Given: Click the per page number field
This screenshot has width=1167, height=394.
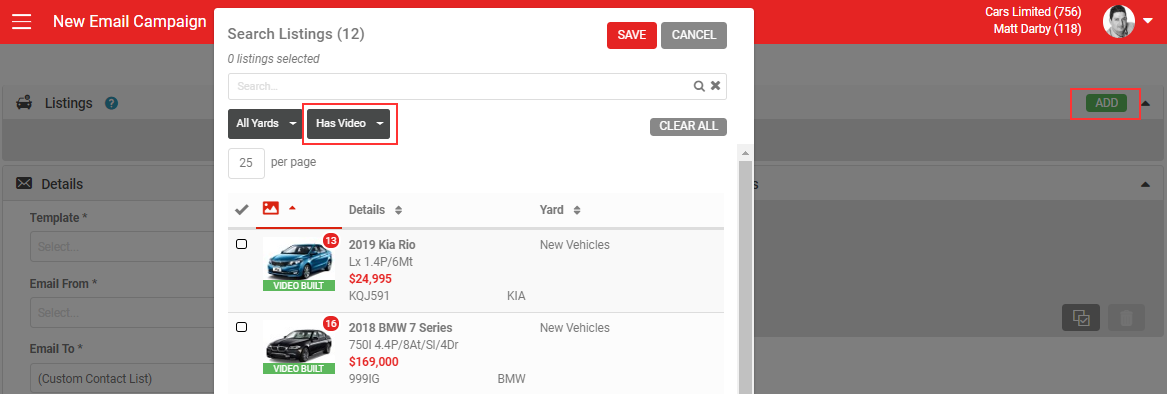Looking at the screenshot, I should click(x=246, y=163).
